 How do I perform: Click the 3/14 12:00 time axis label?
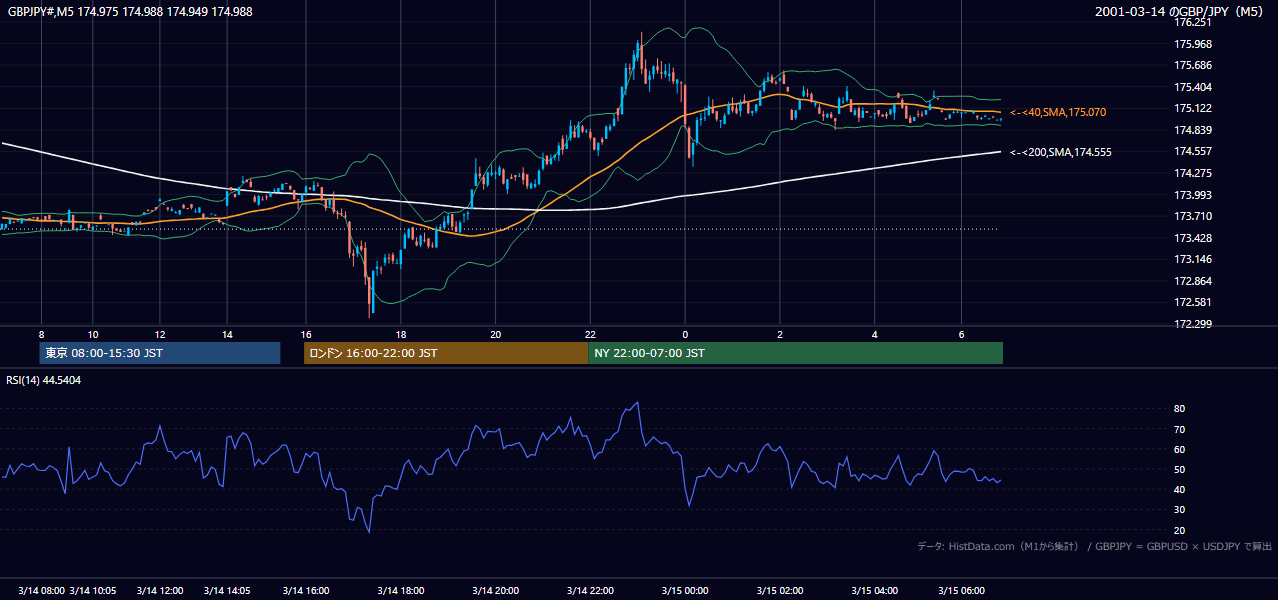(160, 590)
